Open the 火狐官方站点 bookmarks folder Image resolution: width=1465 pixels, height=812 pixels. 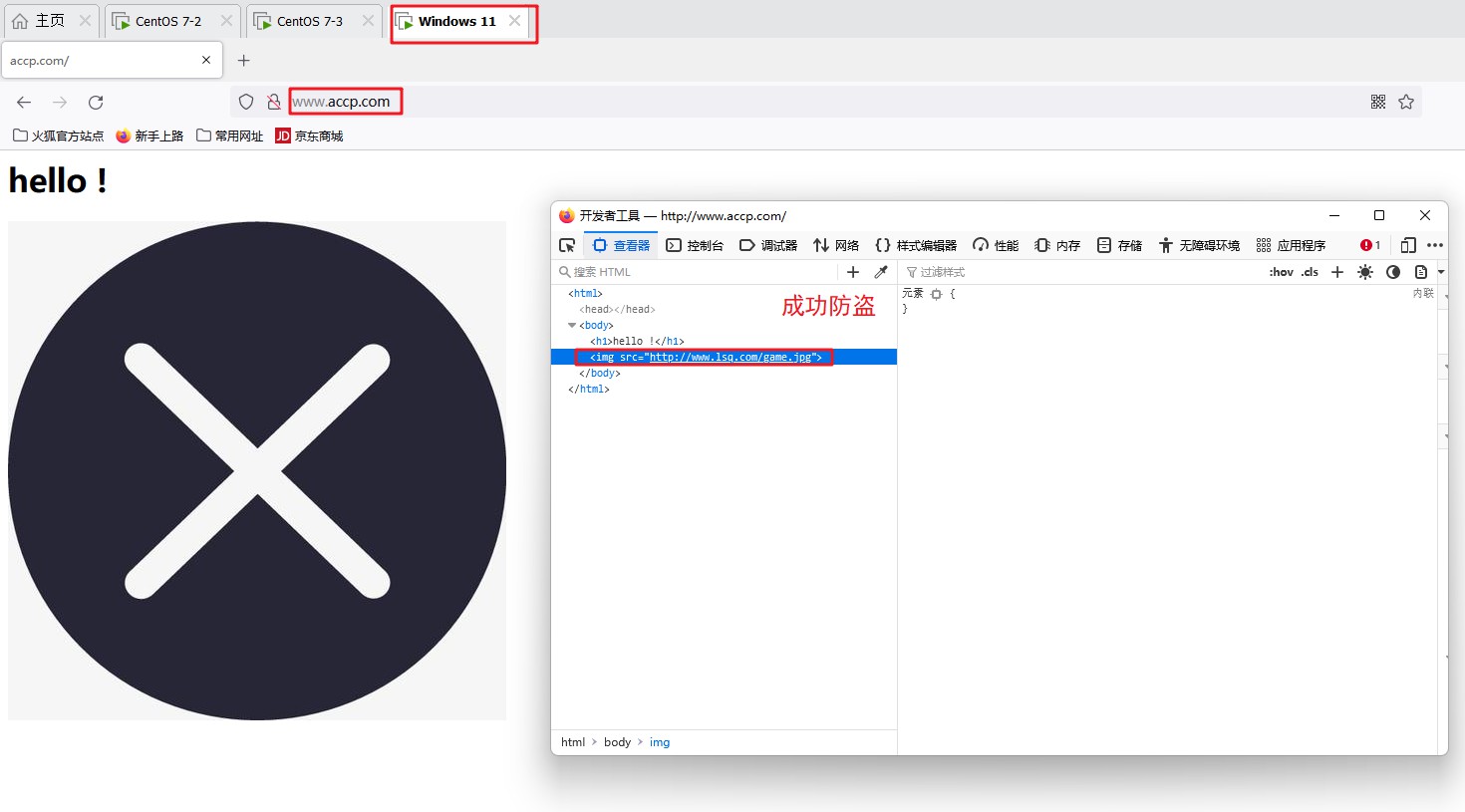coord(58,135)
